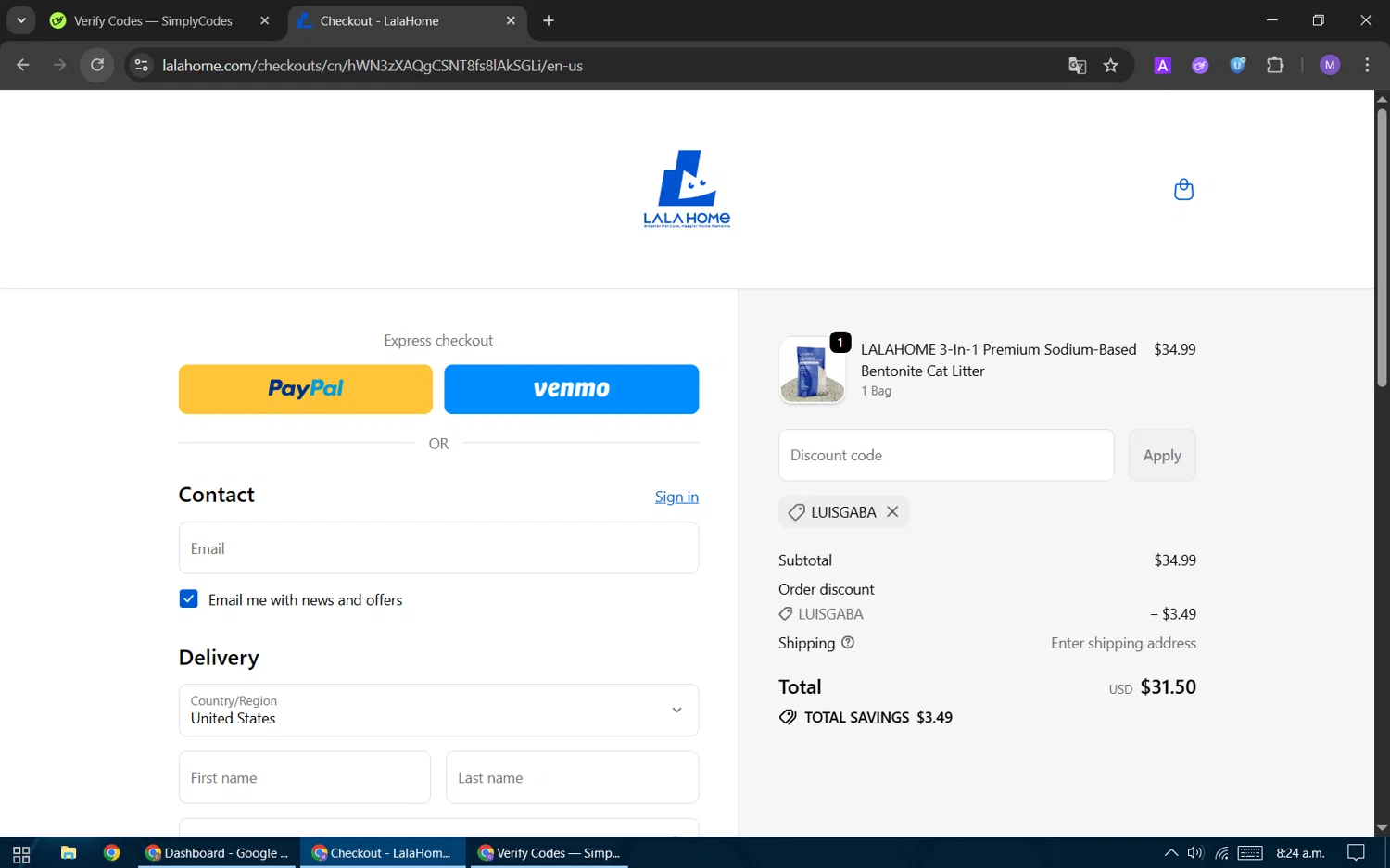1390x868 pixels.
Task: Click the cat litter product thumbnail
Action: pos(812,370)
